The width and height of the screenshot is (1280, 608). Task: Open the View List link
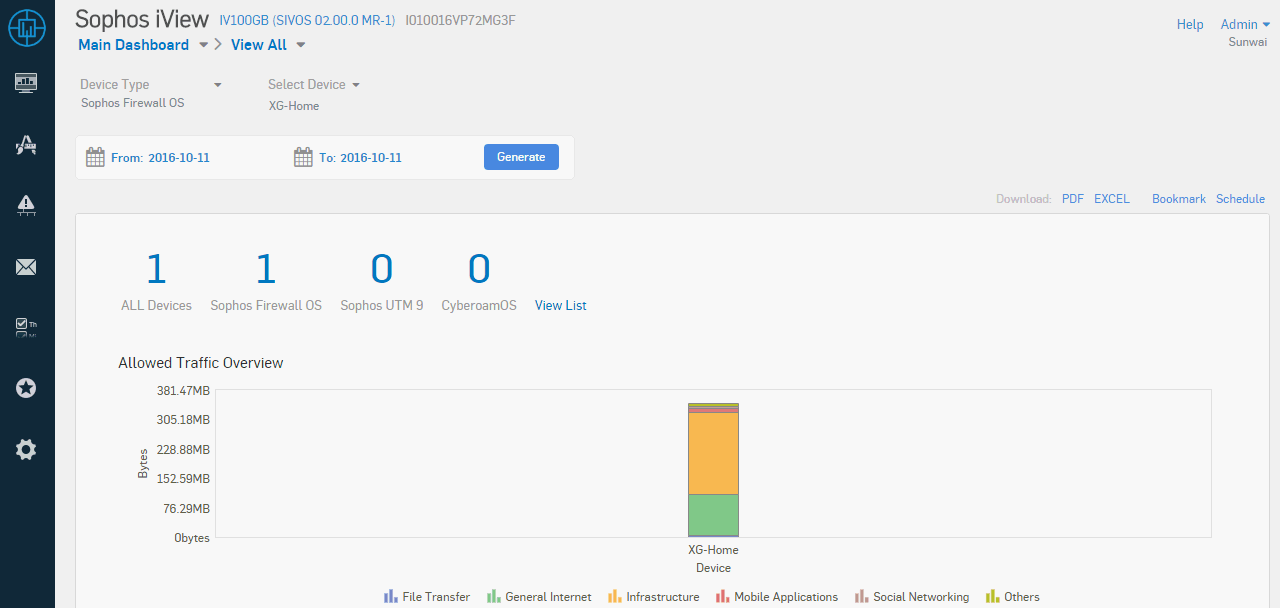point(561,306)
